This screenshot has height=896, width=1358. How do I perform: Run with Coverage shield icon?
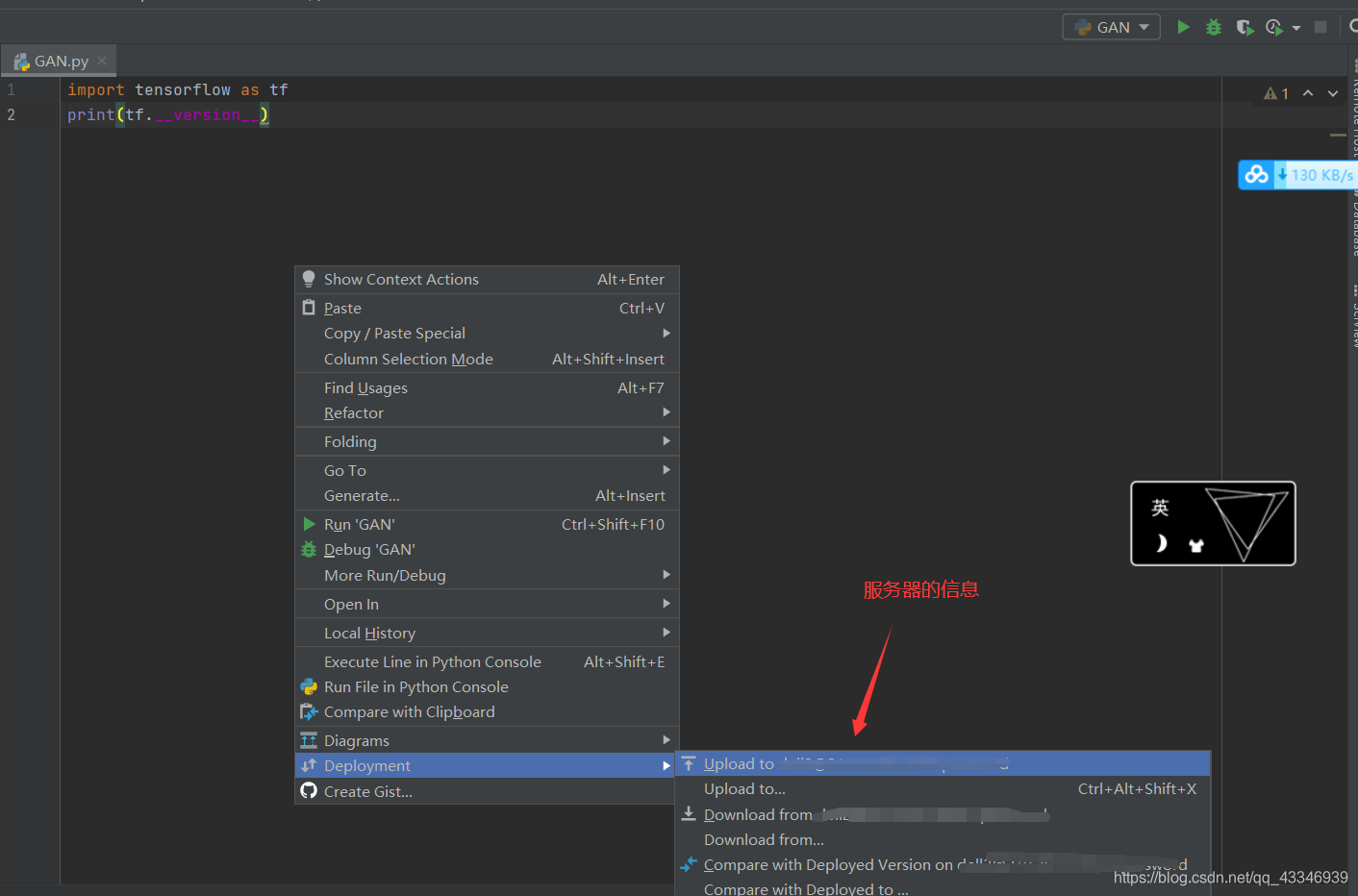[1245, 27]
